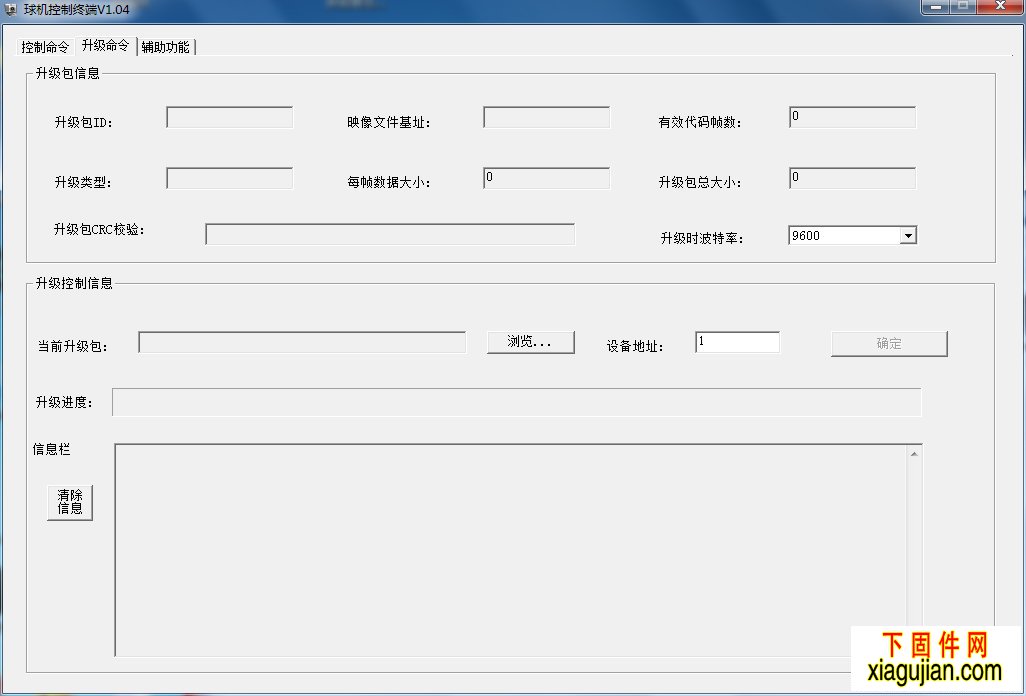The width and height of the screenshot is (1026, 696).
Task: Click the 设备地址: label
Action: pos(635,346)
